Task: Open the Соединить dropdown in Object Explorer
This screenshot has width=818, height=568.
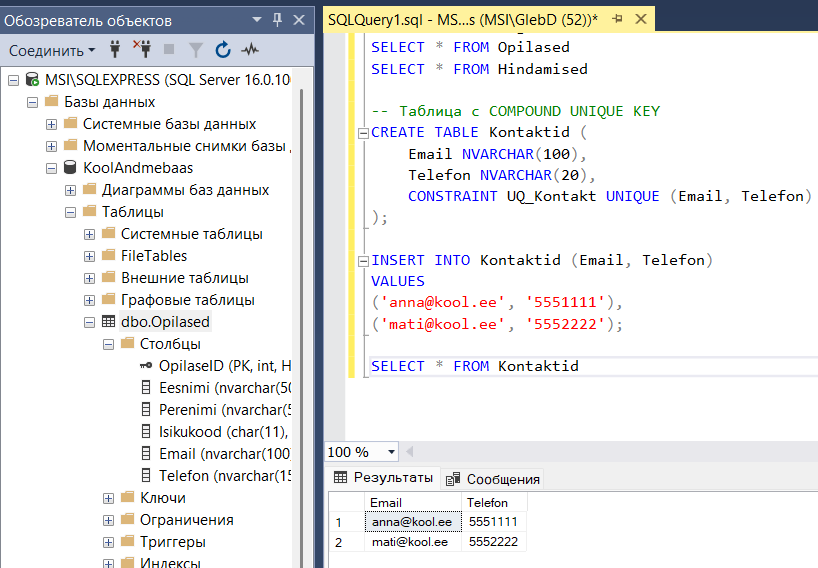Action: pos(52,51)
